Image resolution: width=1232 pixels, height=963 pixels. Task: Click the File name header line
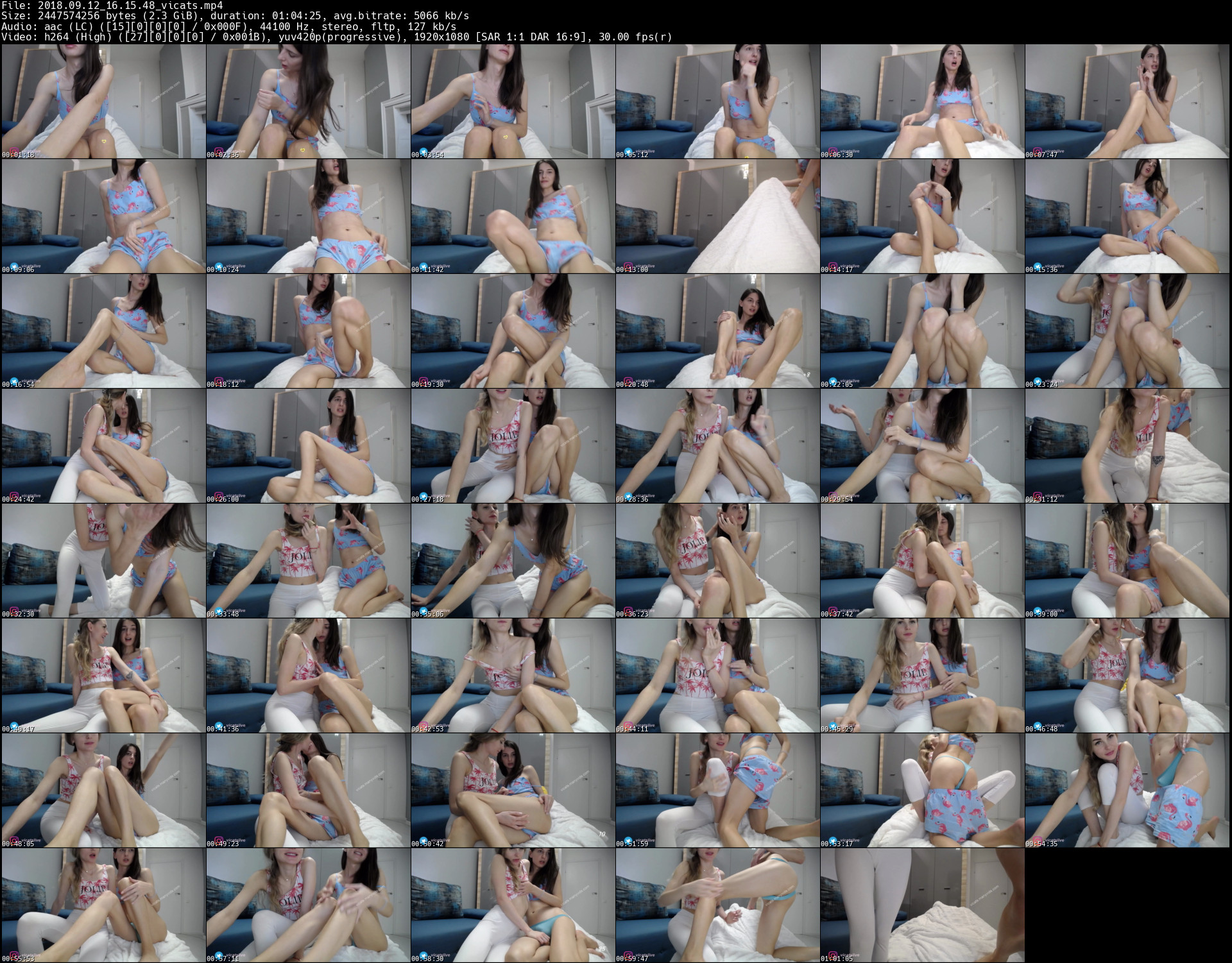click(x=112, y=5)
